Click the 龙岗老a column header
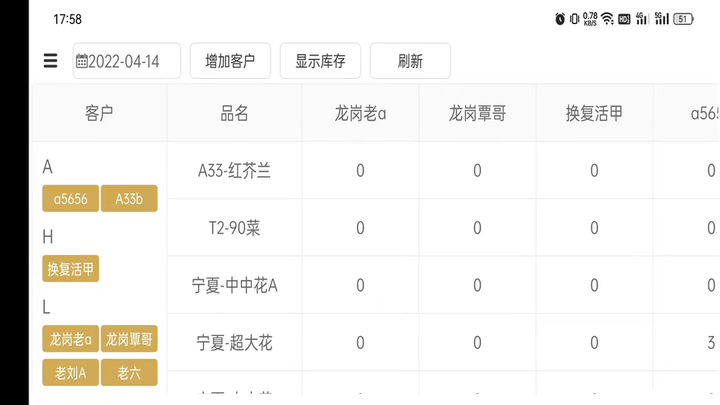This screenshot has height=405, width=720. coord(360,113)
